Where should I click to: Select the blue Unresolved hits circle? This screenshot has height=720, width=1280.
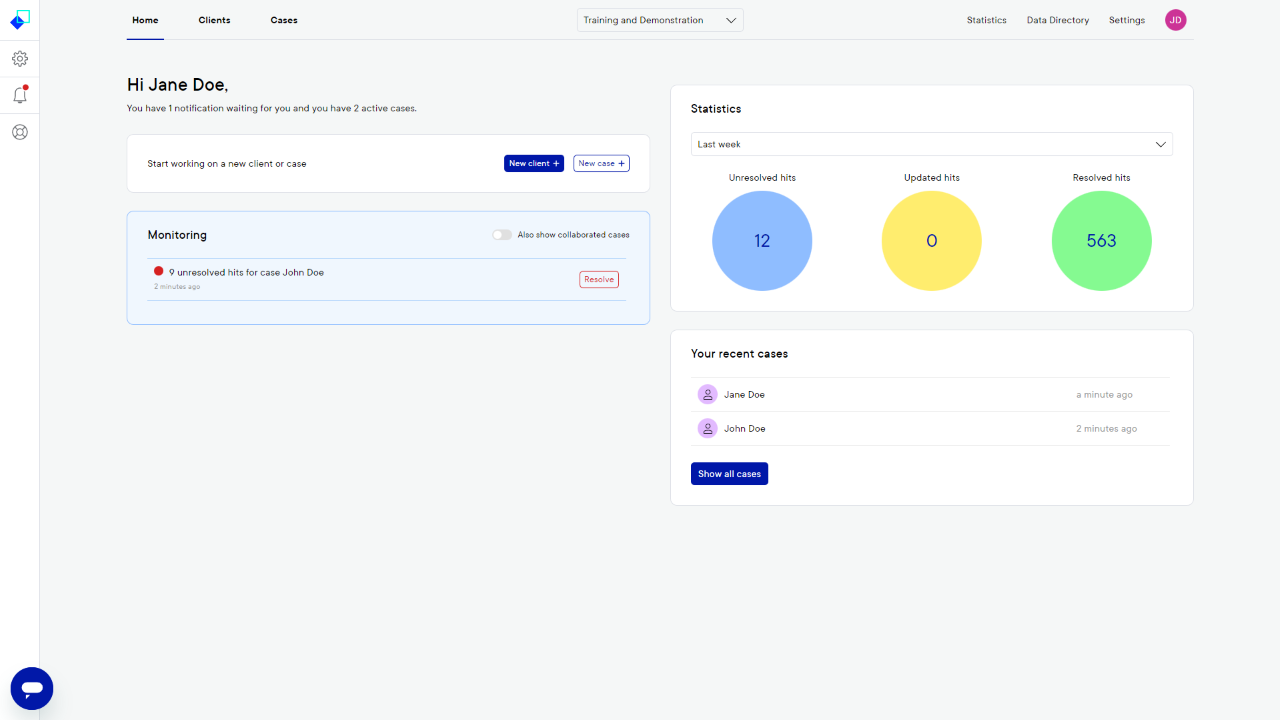click(x=762, y=240)
